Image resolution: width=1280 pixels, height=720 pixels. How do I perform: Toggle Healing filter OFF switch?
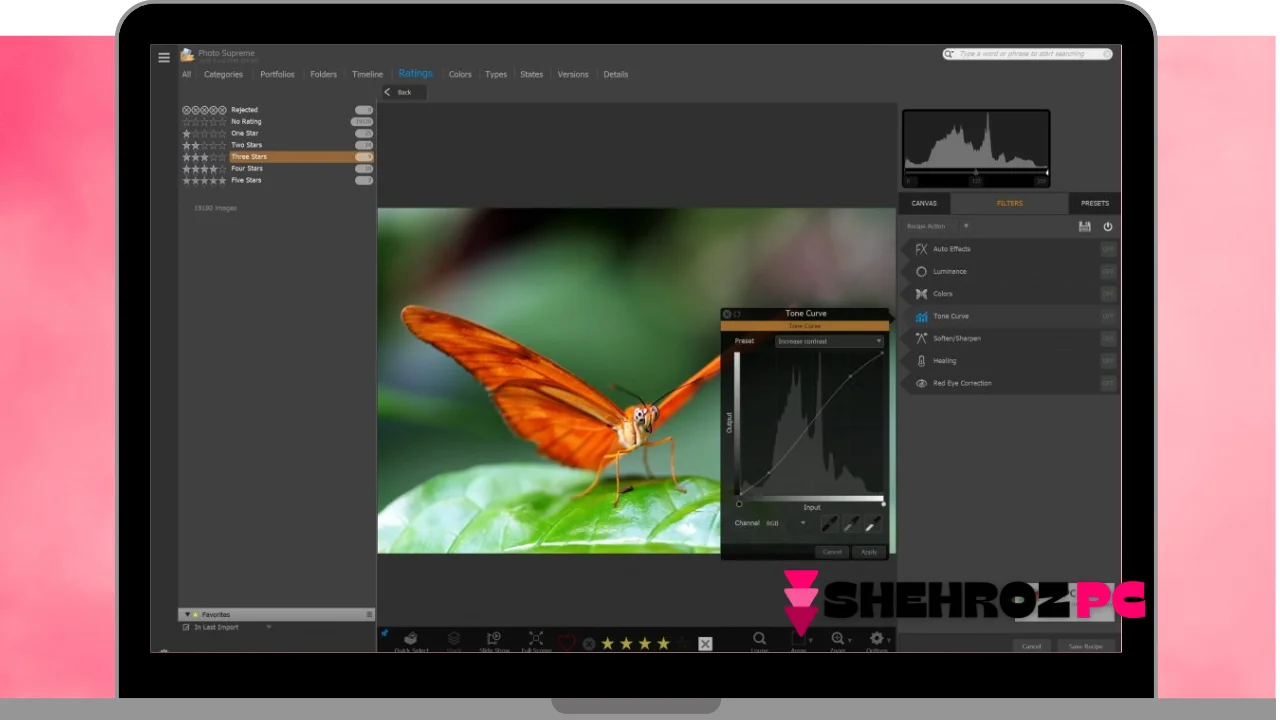pyautogui.click(x=1108, y=361)
